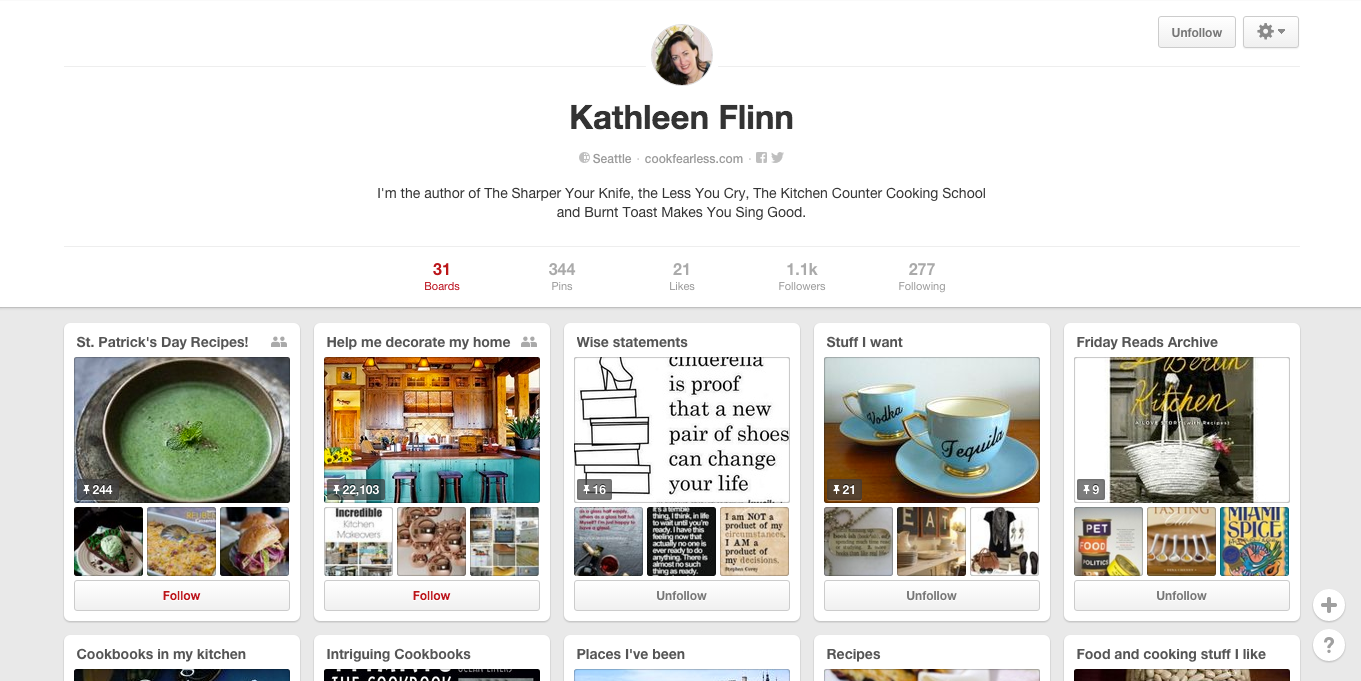The width and height of the screenshot is (1361, 681).
Task: Unfollow the Stuff I want board
Action: 932,596
